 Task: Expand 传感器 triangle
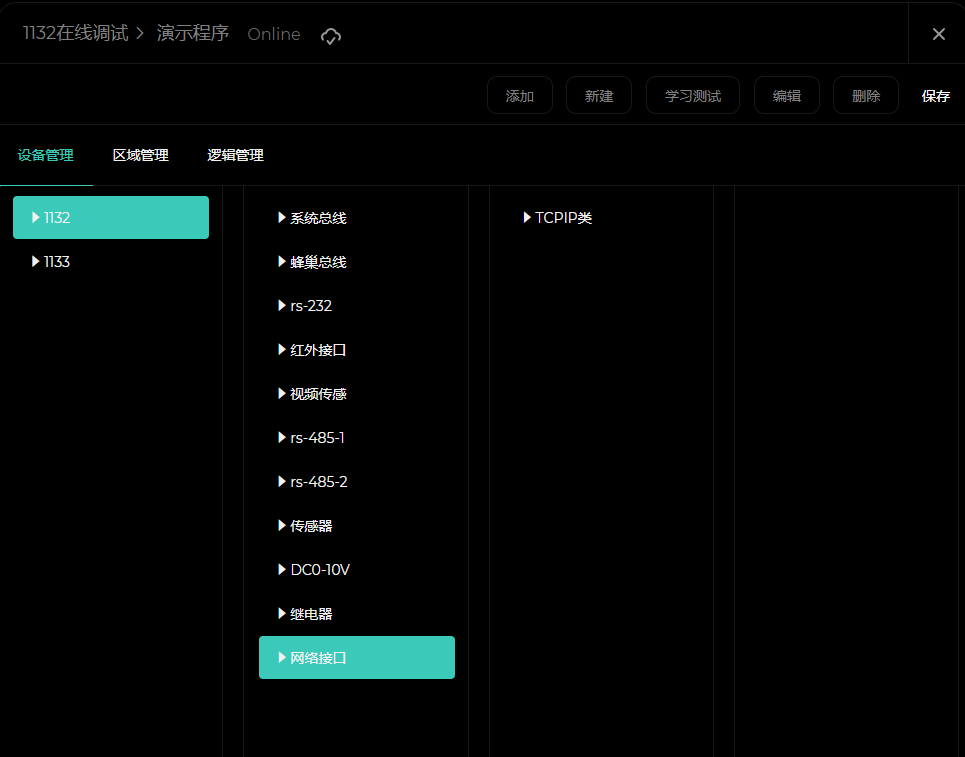[x=282, y=526]
